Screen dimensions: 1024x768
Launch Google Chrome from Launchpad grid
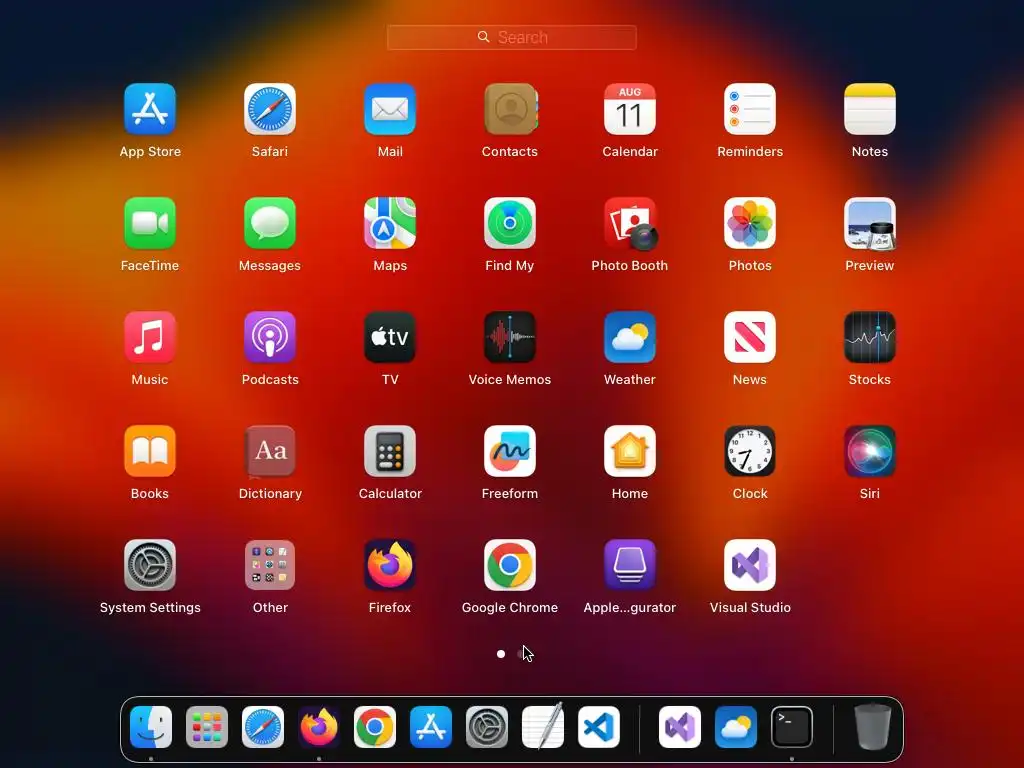point(510,565)
